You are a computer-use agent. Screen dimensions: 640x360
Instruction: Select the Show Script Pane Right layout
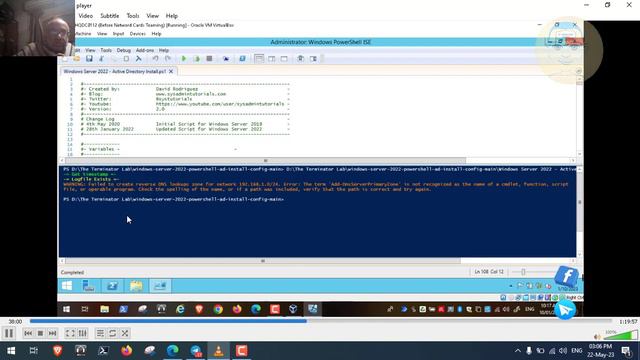[x=271, y=59]
